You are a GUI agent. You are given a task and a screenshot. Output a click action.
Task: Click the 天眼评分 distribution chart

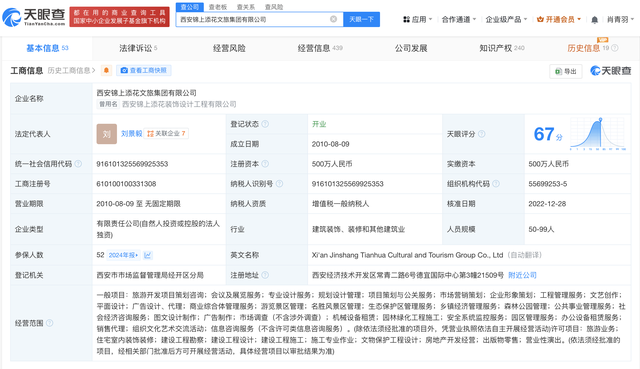pos(598,134)
